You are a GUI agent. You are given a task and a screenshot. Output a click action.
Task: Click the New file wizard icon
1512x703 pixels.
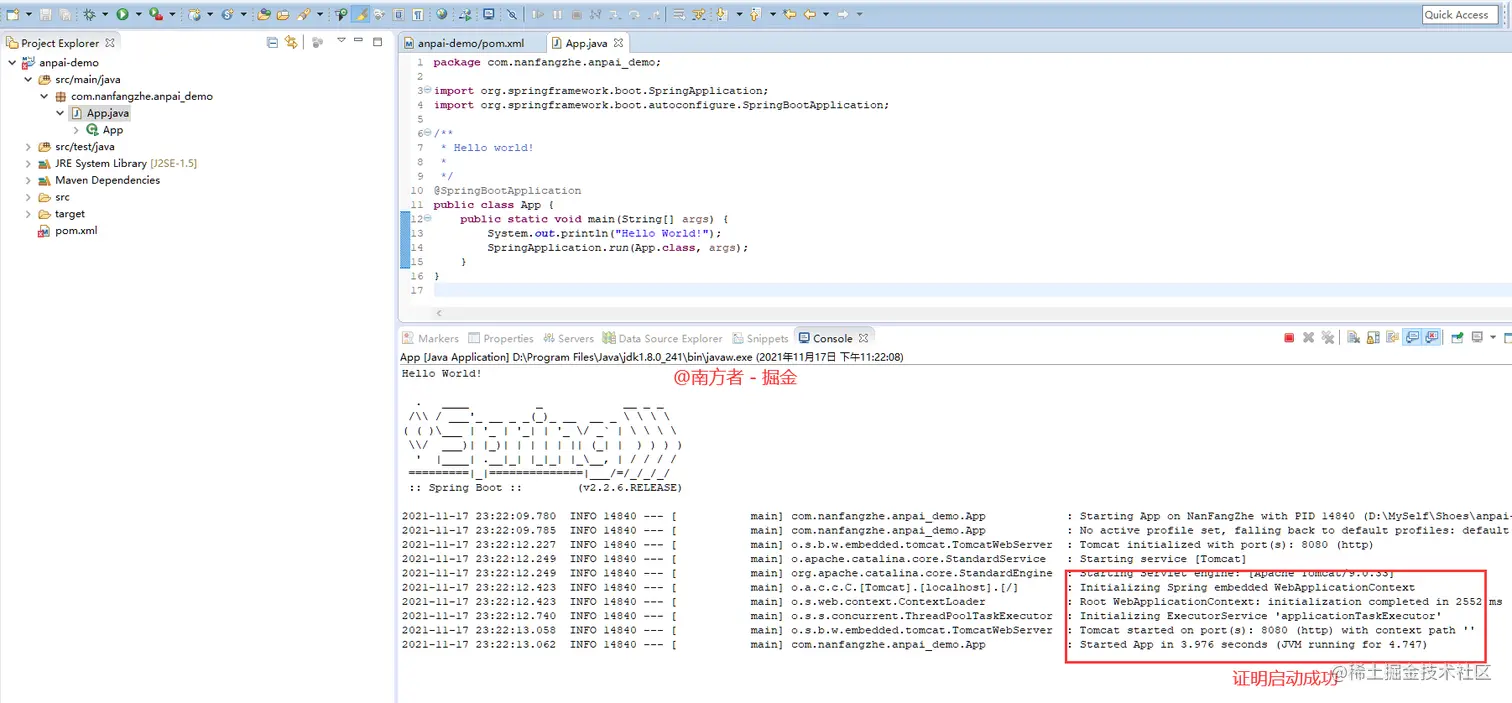click(x=12, y=14)
